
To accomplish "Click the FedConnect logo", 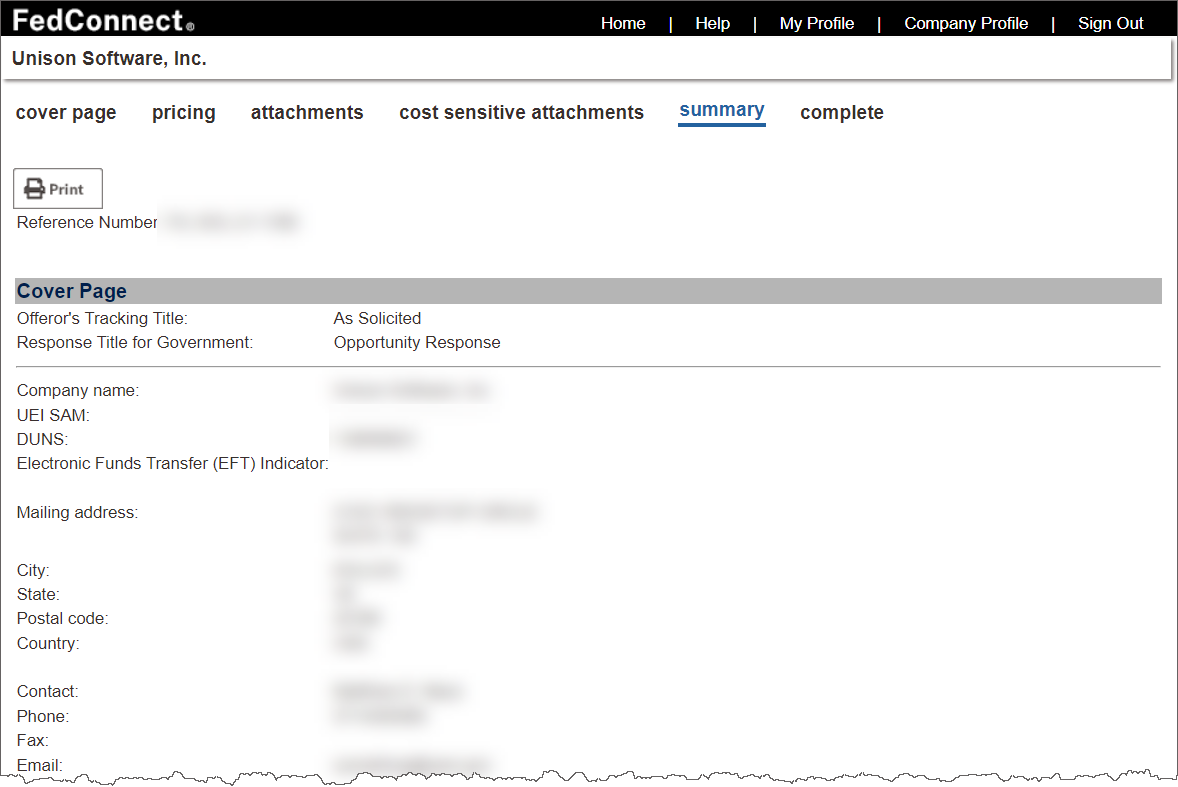I will (103, 20).
